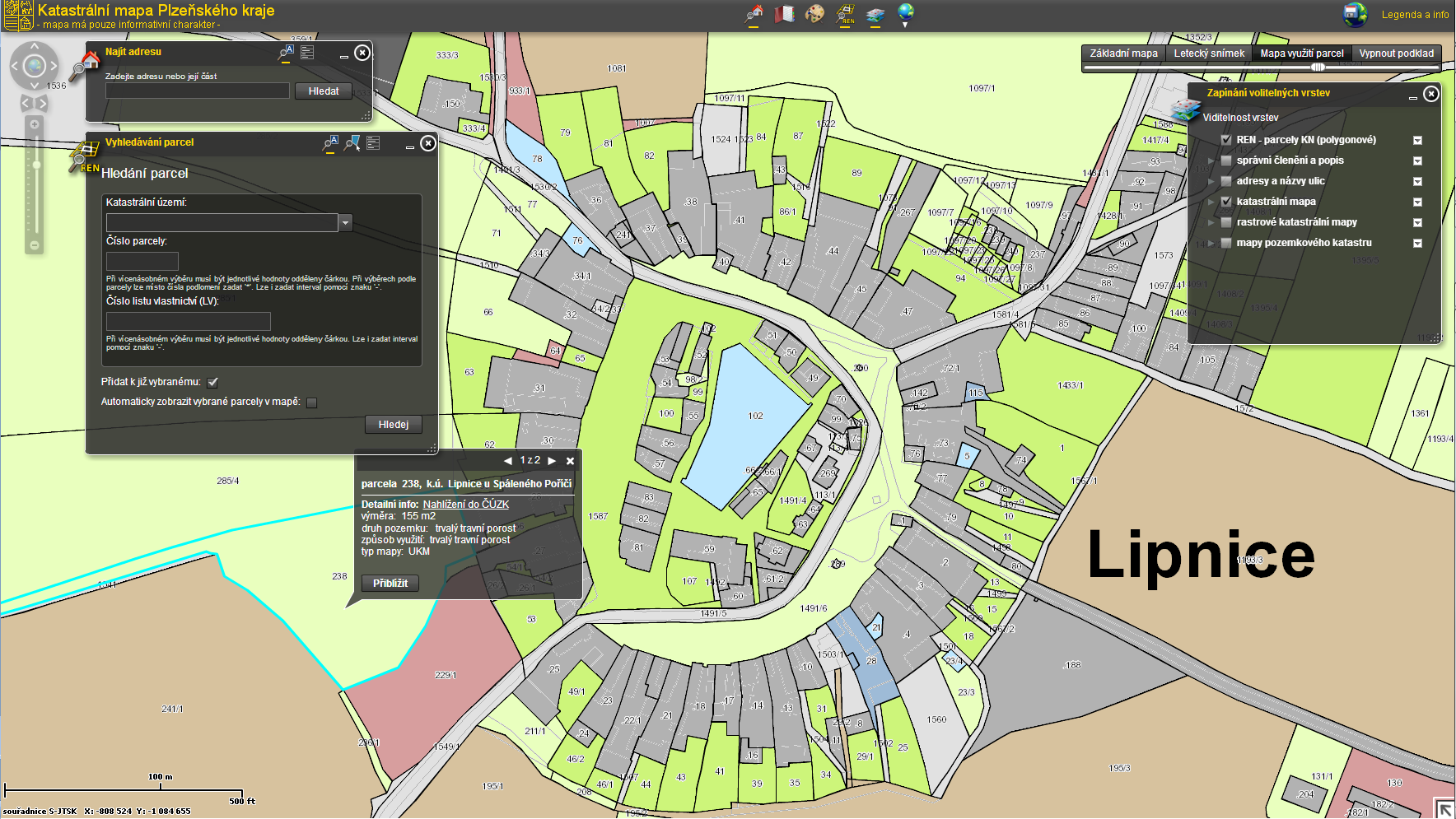This screenshot has width=1456, height=819.
Task: Open Legenda a info link
Action: pyautogui.click(x=1415, y=15)
